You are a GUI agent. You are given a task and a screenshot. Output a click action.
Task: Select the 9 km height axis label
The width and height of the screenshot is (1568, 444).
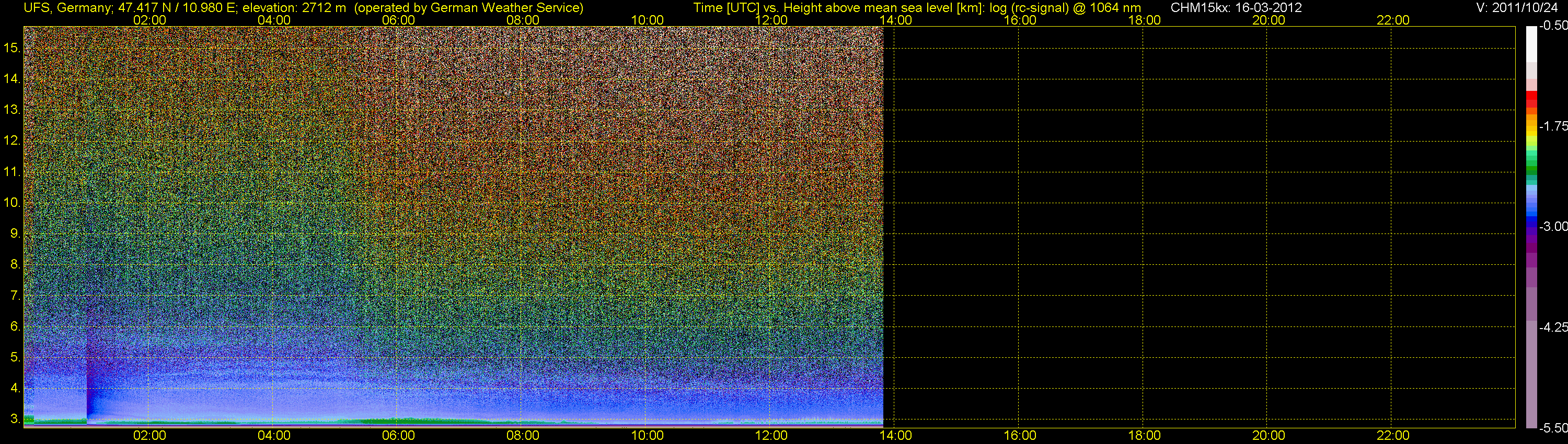pos(15,233)
